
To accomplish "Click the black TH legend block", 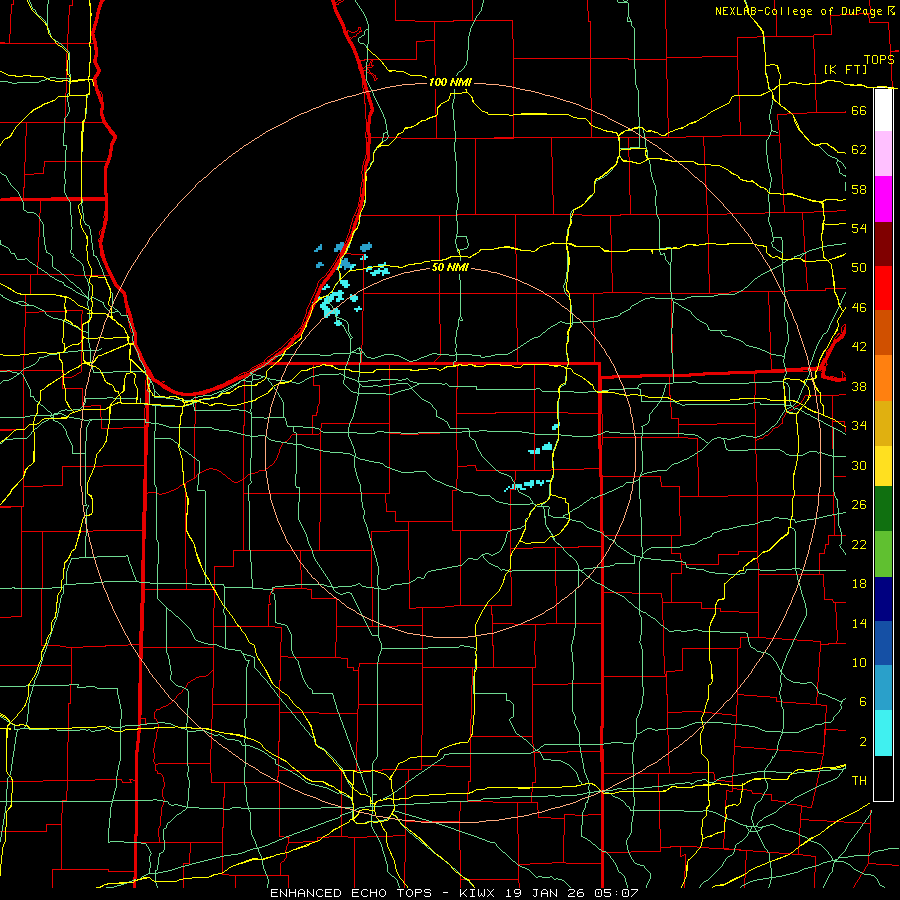I will (x=883, y=778).
